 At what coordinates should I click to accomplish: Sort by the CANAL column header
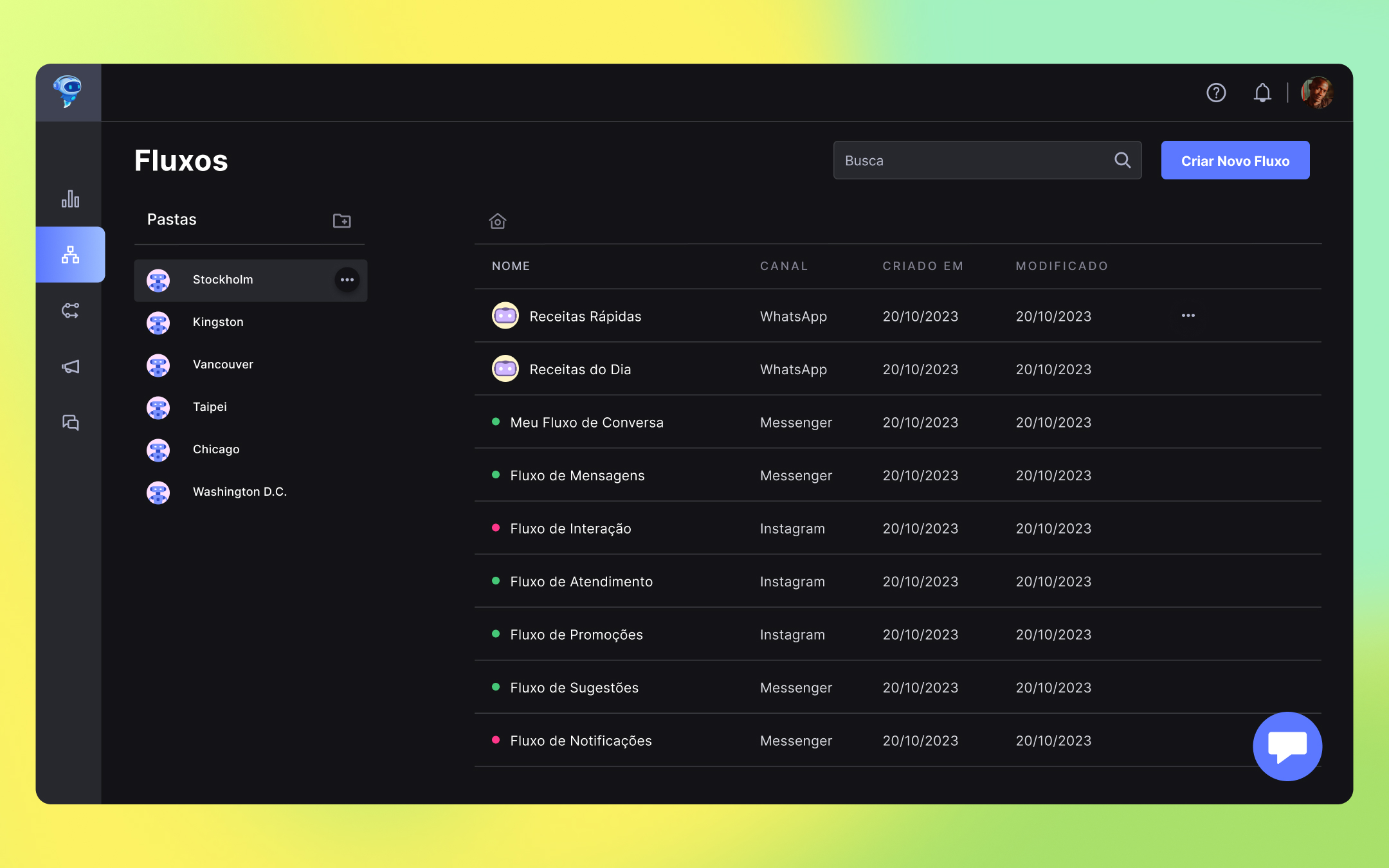coord(784,266)
